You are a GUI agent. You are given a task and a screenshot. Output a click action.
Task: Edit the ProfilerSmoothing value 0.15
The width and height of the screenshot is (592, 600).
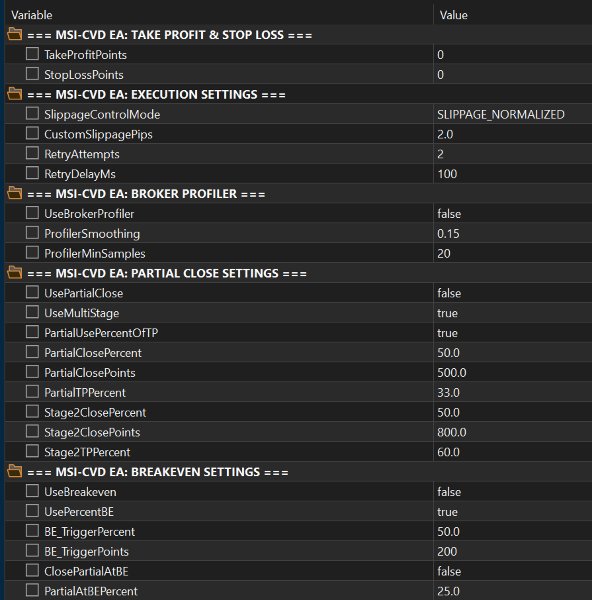(x=448, y=234)
